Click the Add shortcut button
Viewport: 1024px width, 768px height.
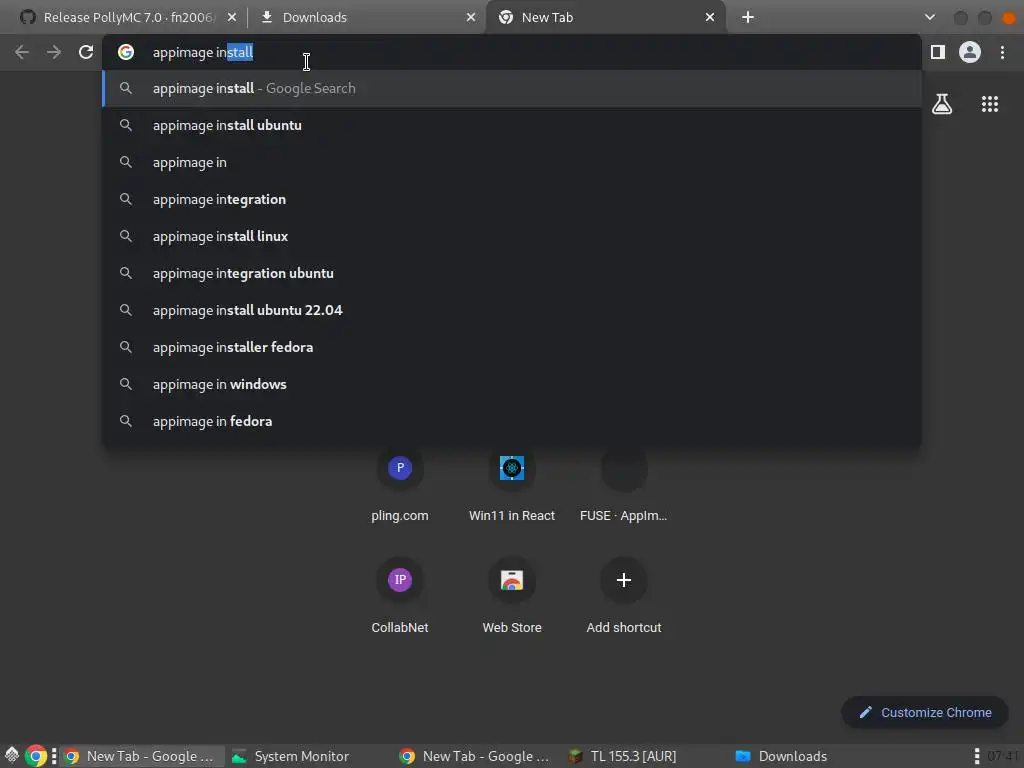coord(624,596)
